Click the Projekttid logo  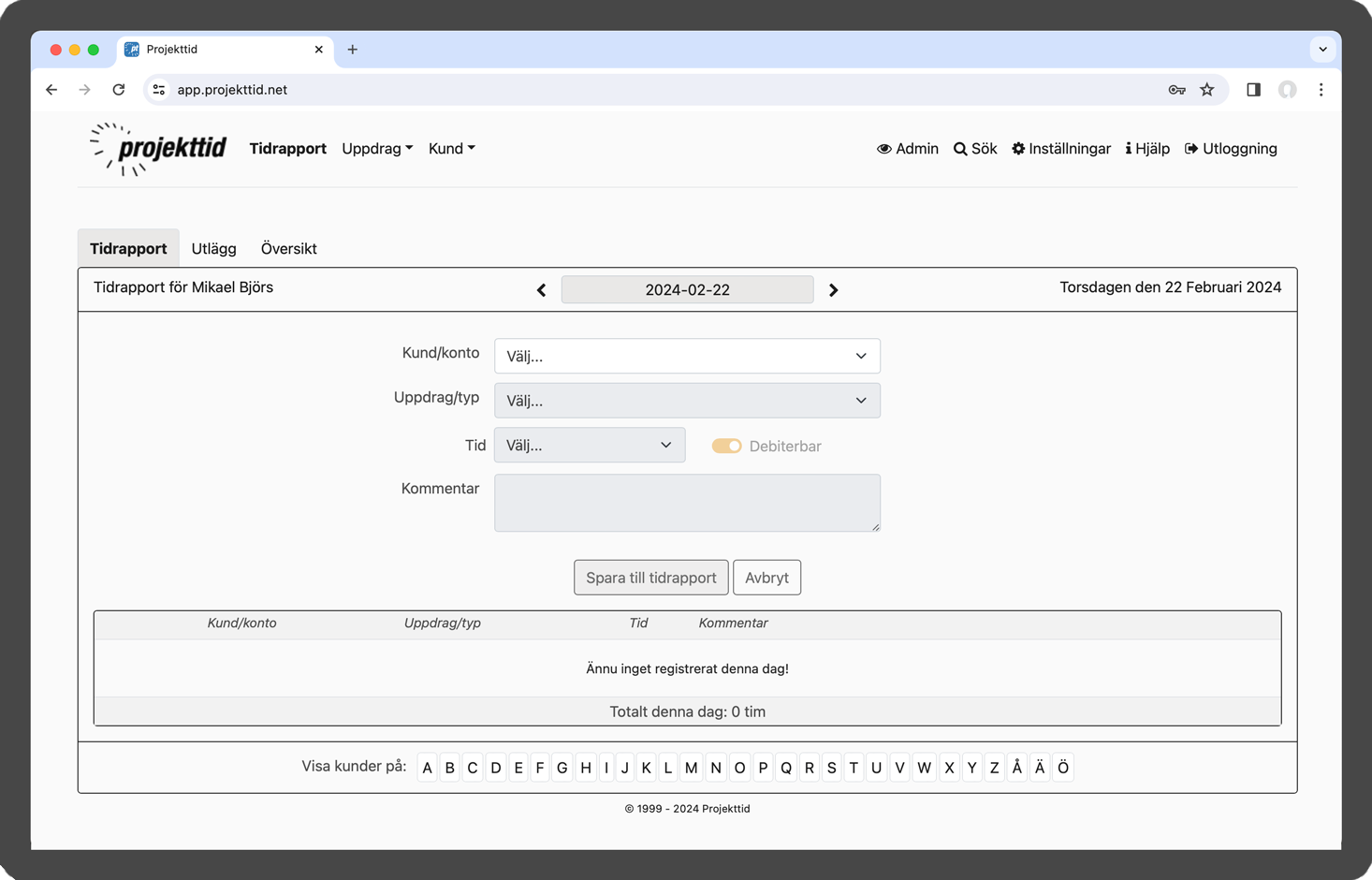point(159,149)
